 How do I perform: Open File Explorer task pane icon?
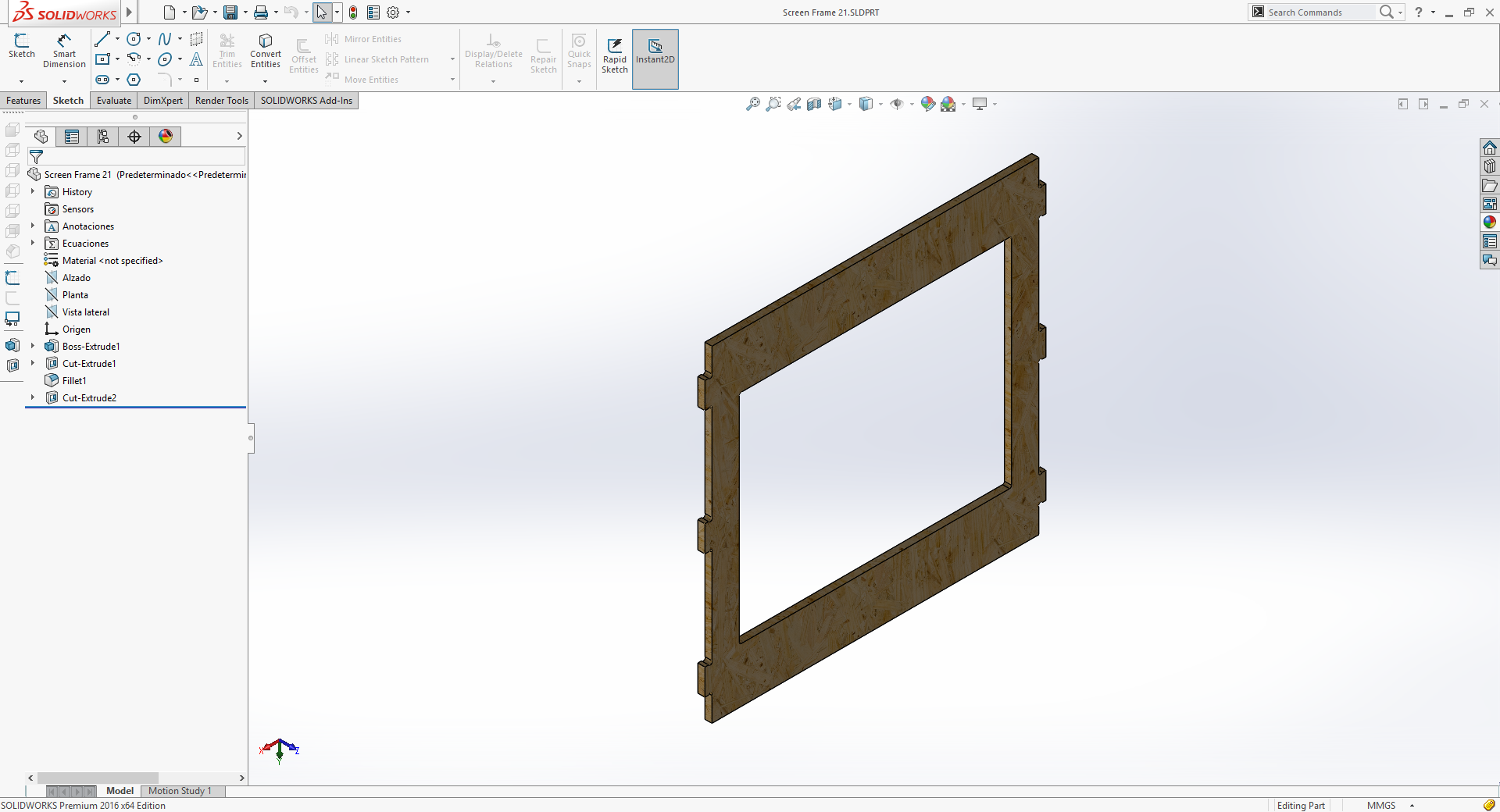coord(1490,185)
